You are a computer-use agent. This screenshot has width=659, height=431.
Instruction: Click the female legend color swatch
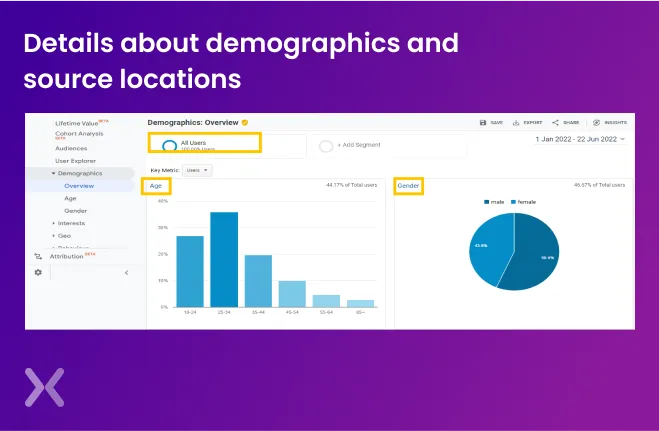pyautogui.click(x=513, y=202)
